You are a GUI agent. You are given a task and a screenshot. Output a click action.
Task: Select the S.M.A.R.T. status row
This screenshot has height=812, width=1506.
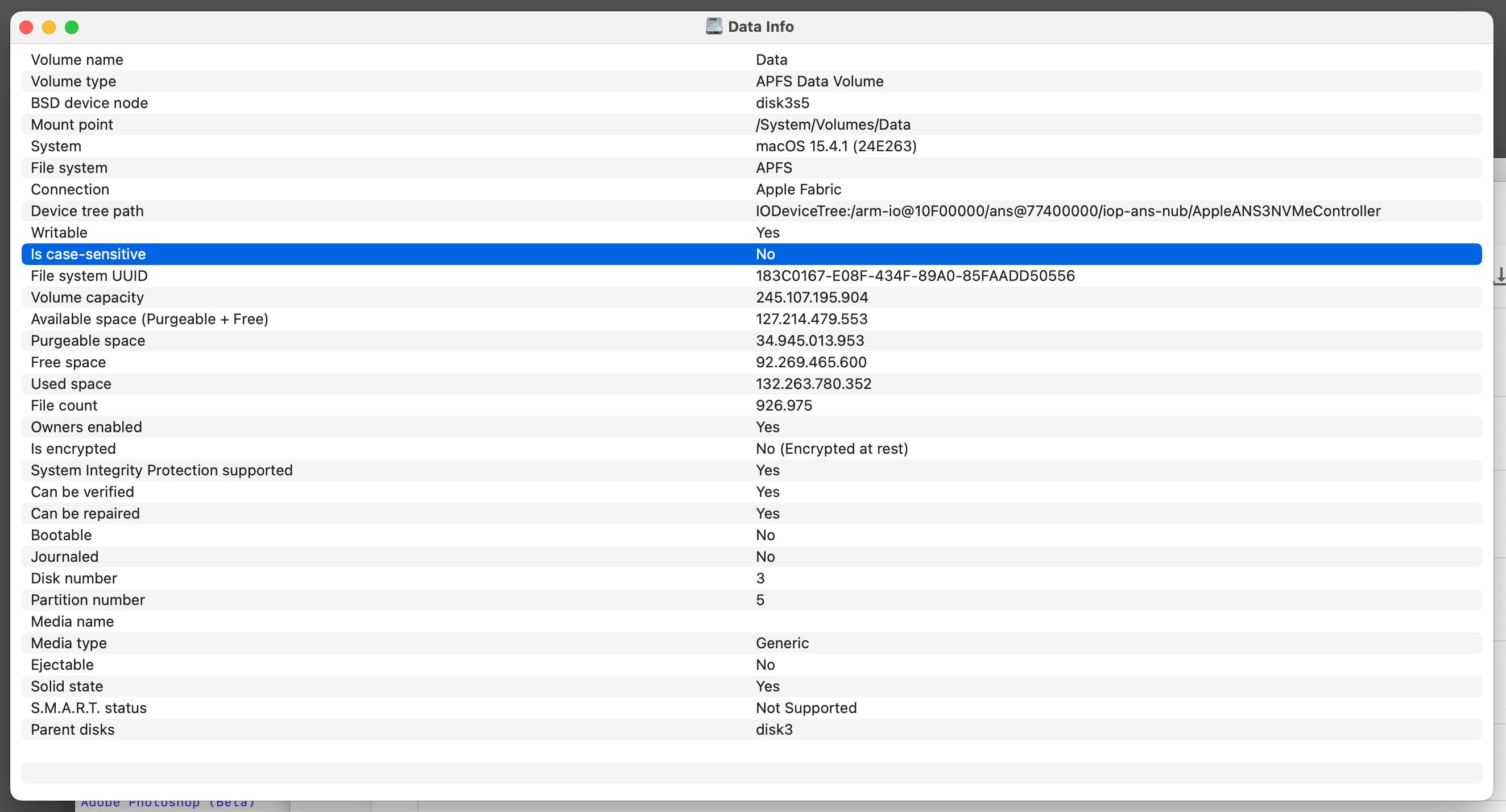click(x=89, y=708)
